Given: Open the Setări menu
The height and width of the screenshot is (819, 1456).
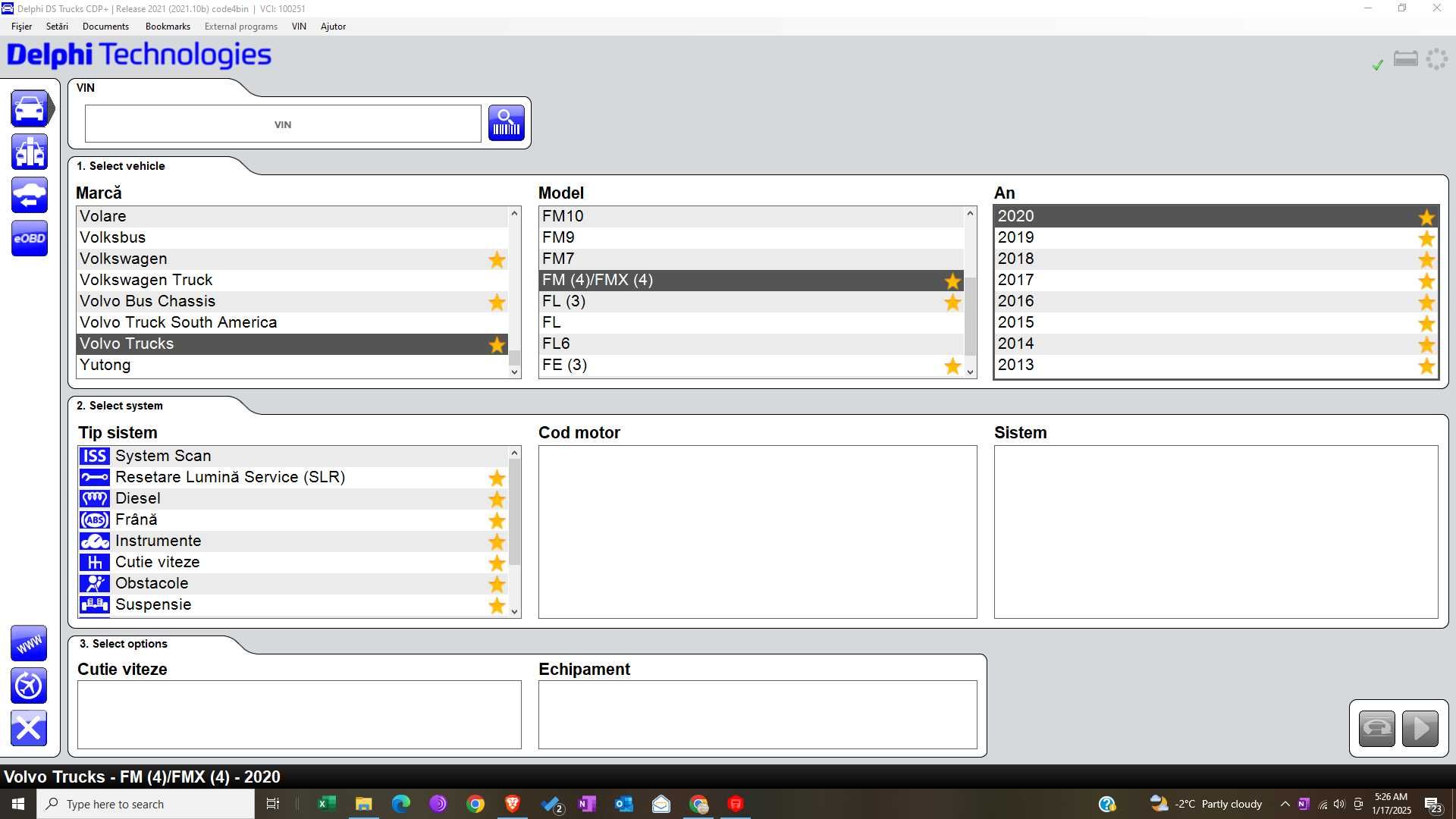Looking at the screenshot, I should (x=57, y=26).
